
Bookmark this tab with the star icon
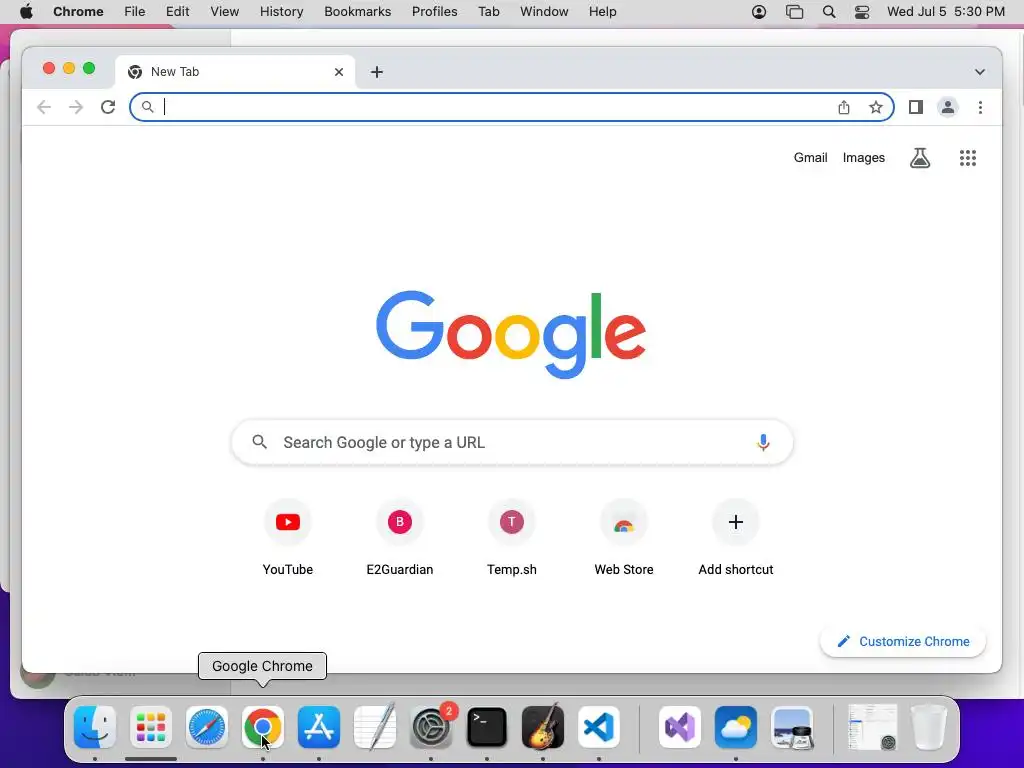click(x=876, y=107)
